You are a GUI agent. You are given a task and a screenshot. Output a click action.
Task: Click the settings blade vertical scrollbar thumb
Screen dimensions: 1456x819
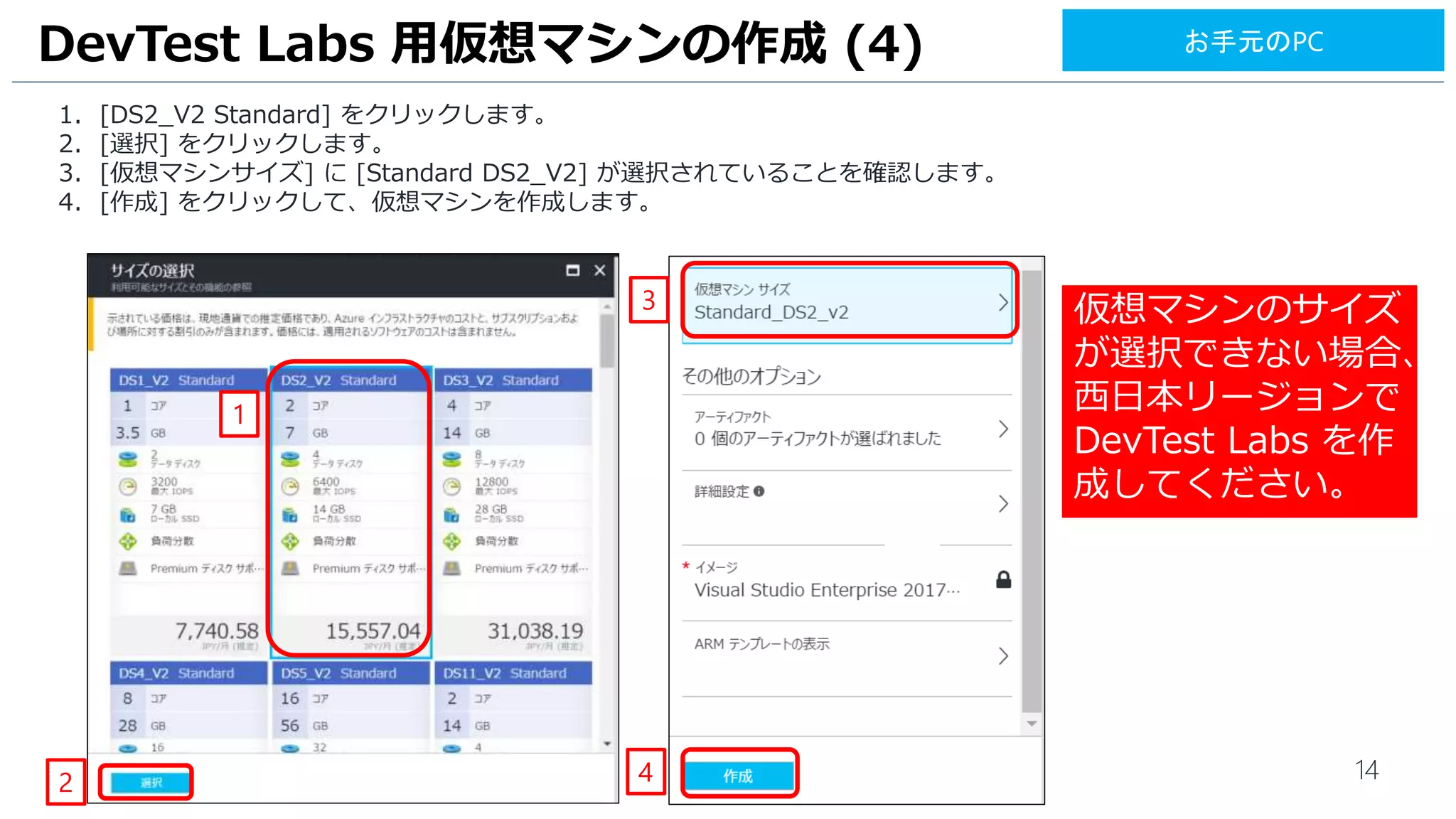1032,491
